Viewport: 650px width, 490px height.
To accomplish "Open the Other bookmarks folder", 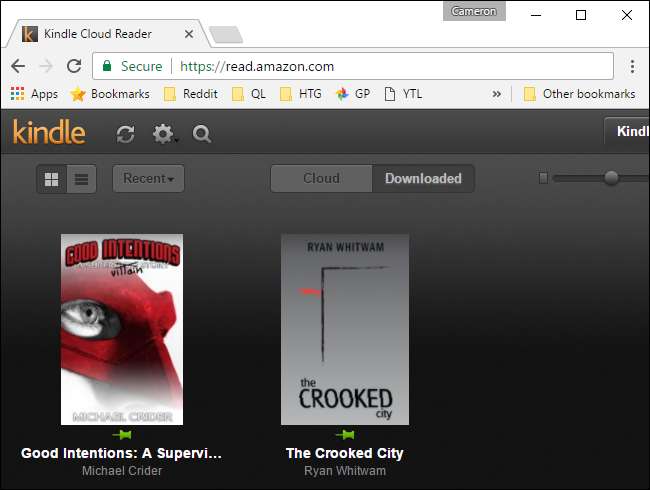I will coord(580,94).
